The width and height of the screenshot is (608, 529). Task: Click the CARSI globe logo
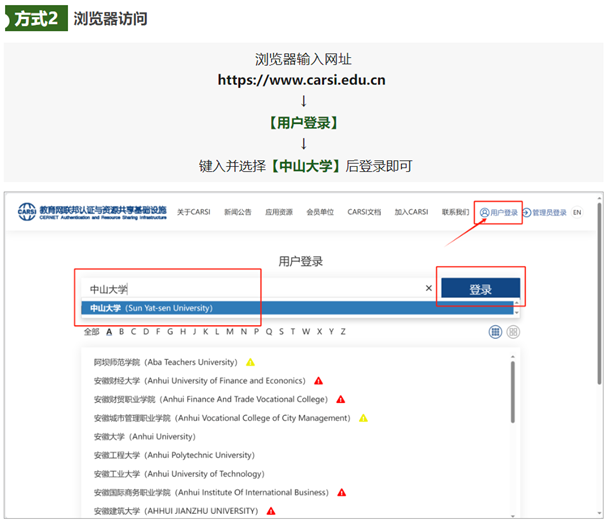pos(27,212)
